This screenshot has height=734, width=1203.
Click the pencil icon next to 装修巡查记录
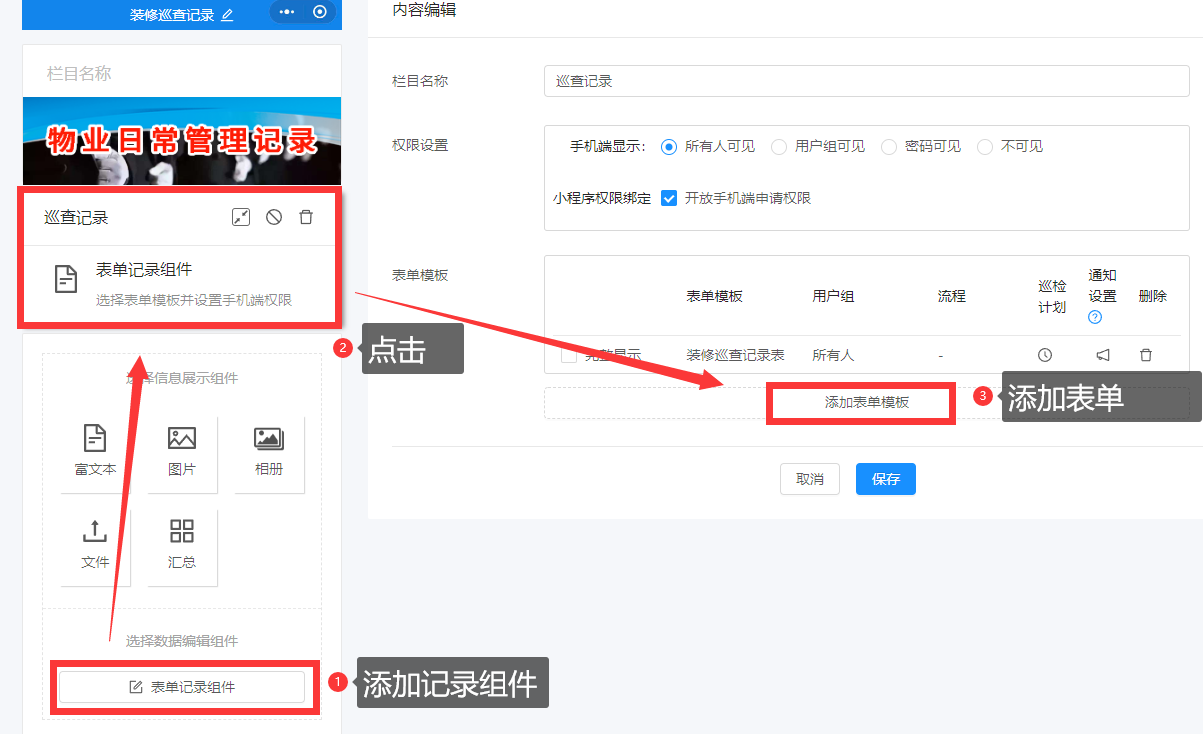pos(227,15)
